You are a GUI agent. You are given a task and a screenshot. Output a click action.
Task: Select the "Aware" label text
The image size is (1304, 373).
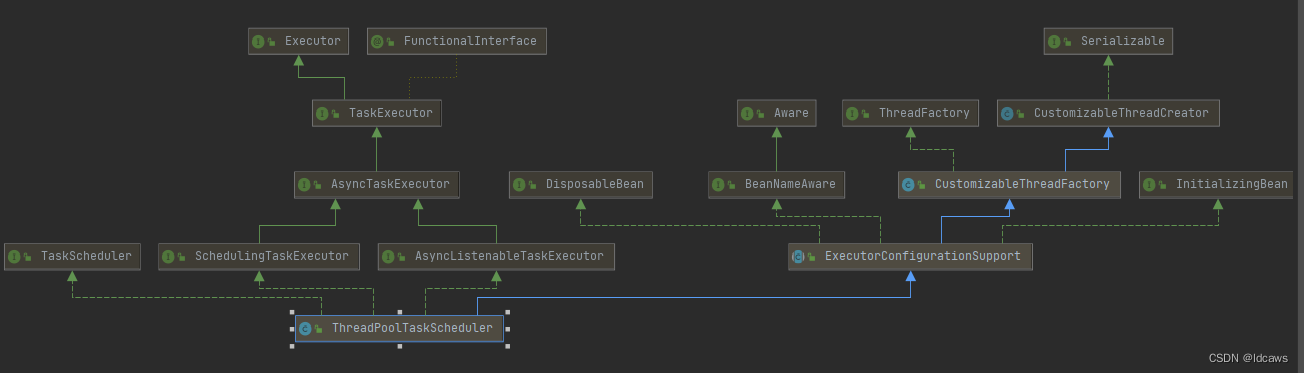point(791,114)
